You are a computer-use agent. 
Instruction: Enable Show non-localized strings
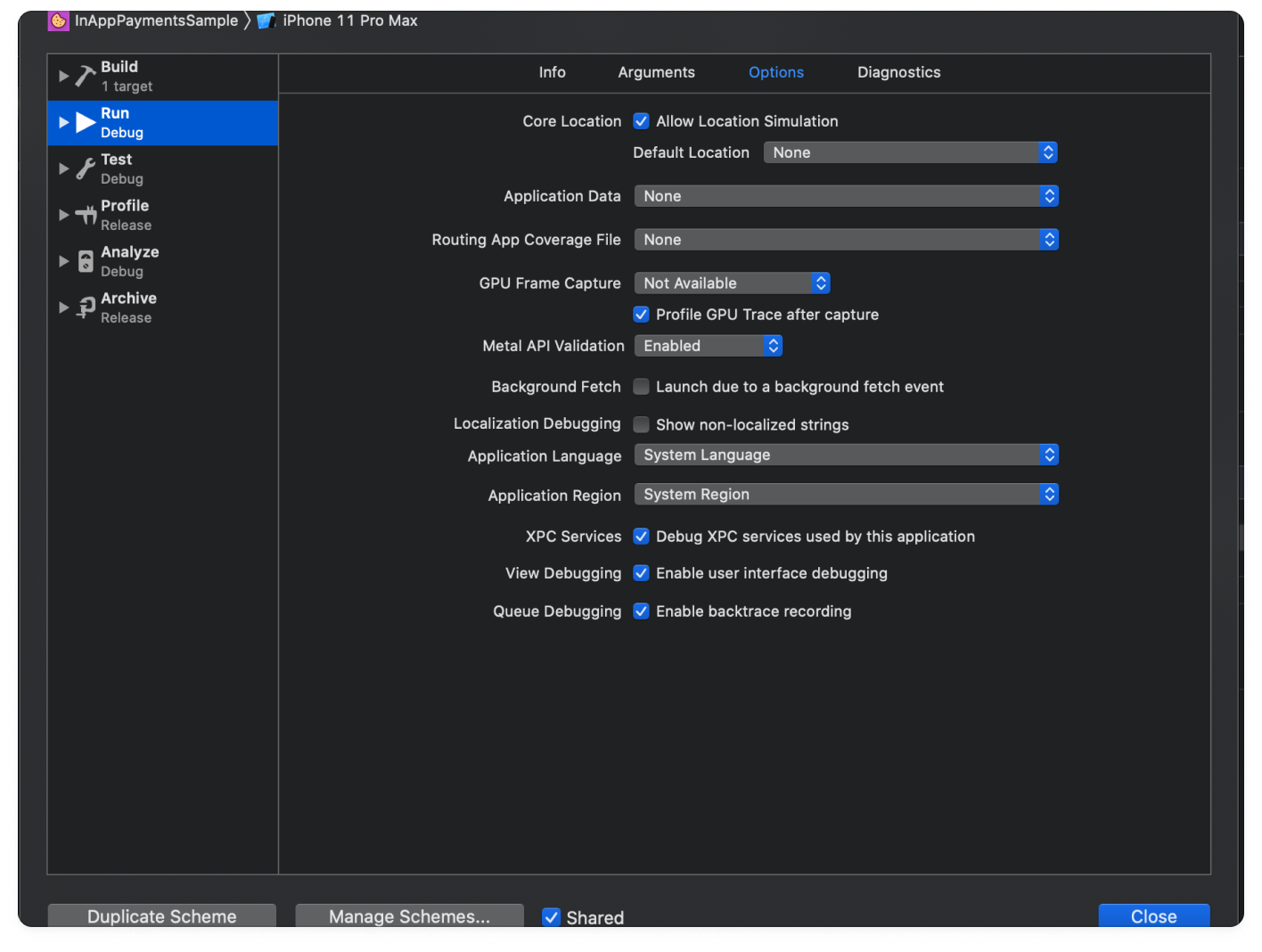(x=641, y=424)
